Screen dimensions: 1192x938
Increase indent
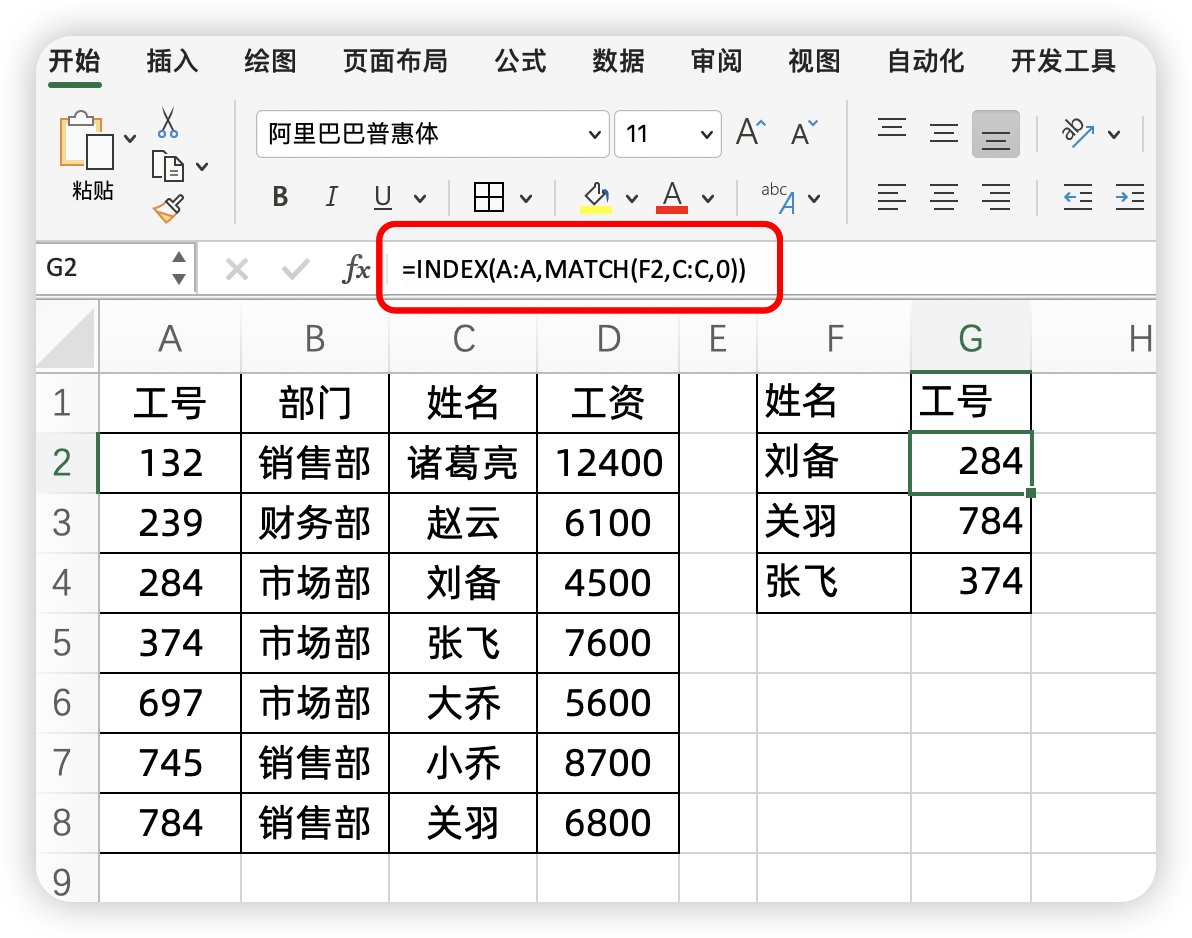pos(1130,198)
